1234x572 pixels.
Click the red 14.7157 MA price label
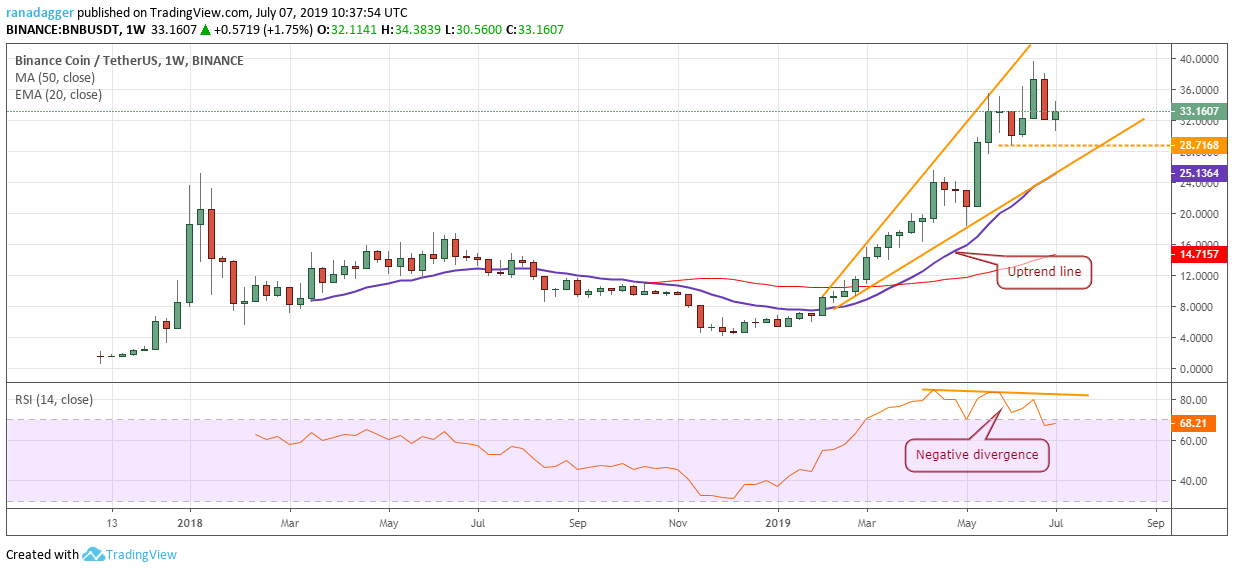1198,255
